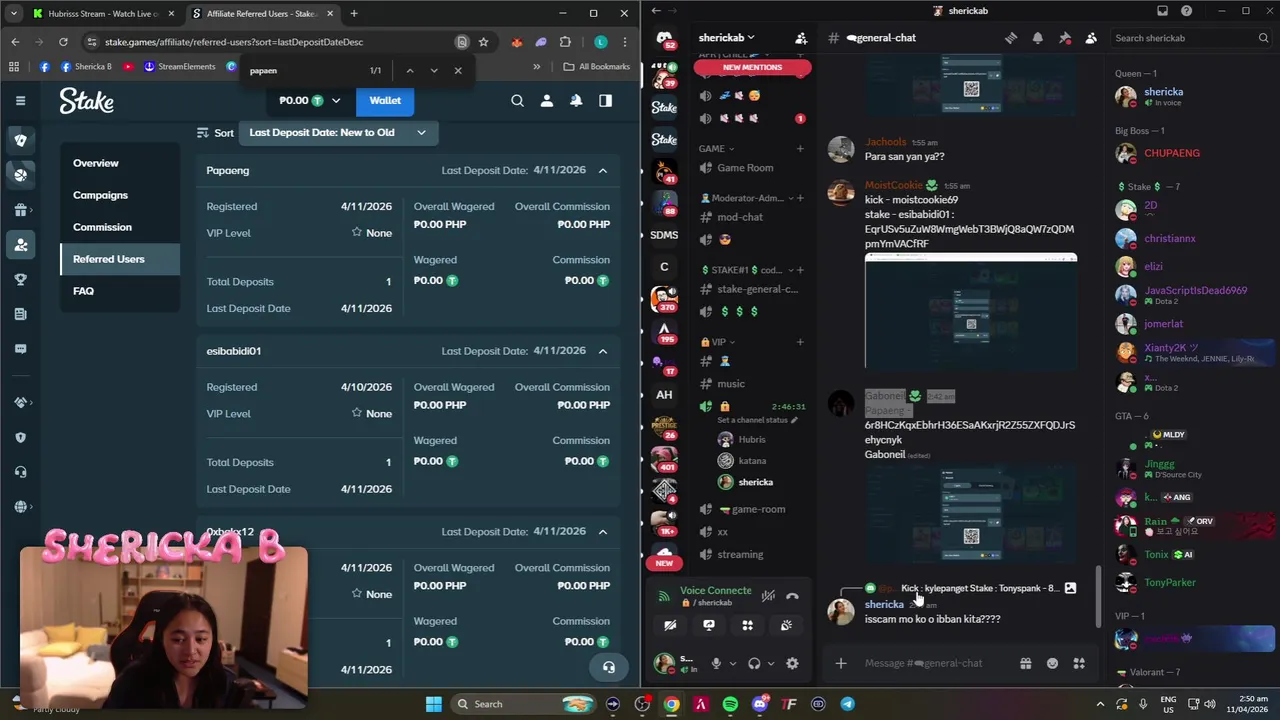Screen dimensions: 1280x720
Task: Close the find-in-page bar
Action: pyautogui.click(x=458, y=71)
